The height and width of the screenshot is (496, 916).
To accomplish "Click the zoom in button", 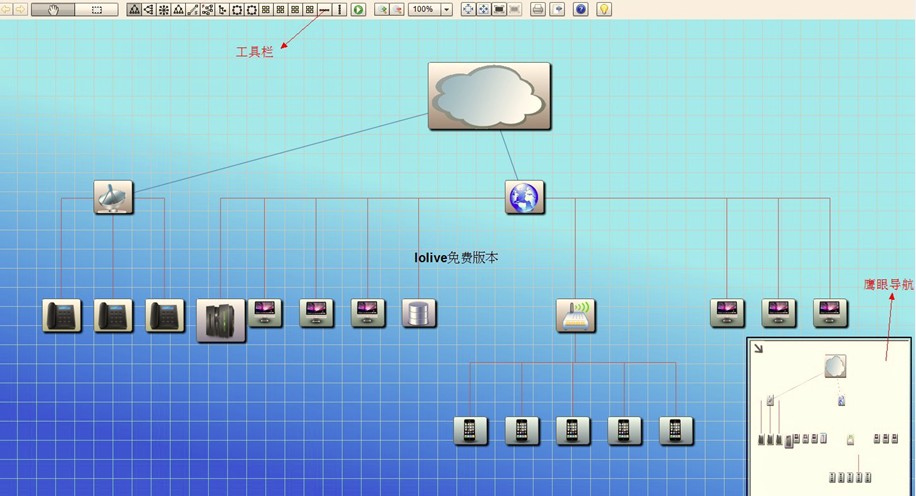I will [382, 9].
